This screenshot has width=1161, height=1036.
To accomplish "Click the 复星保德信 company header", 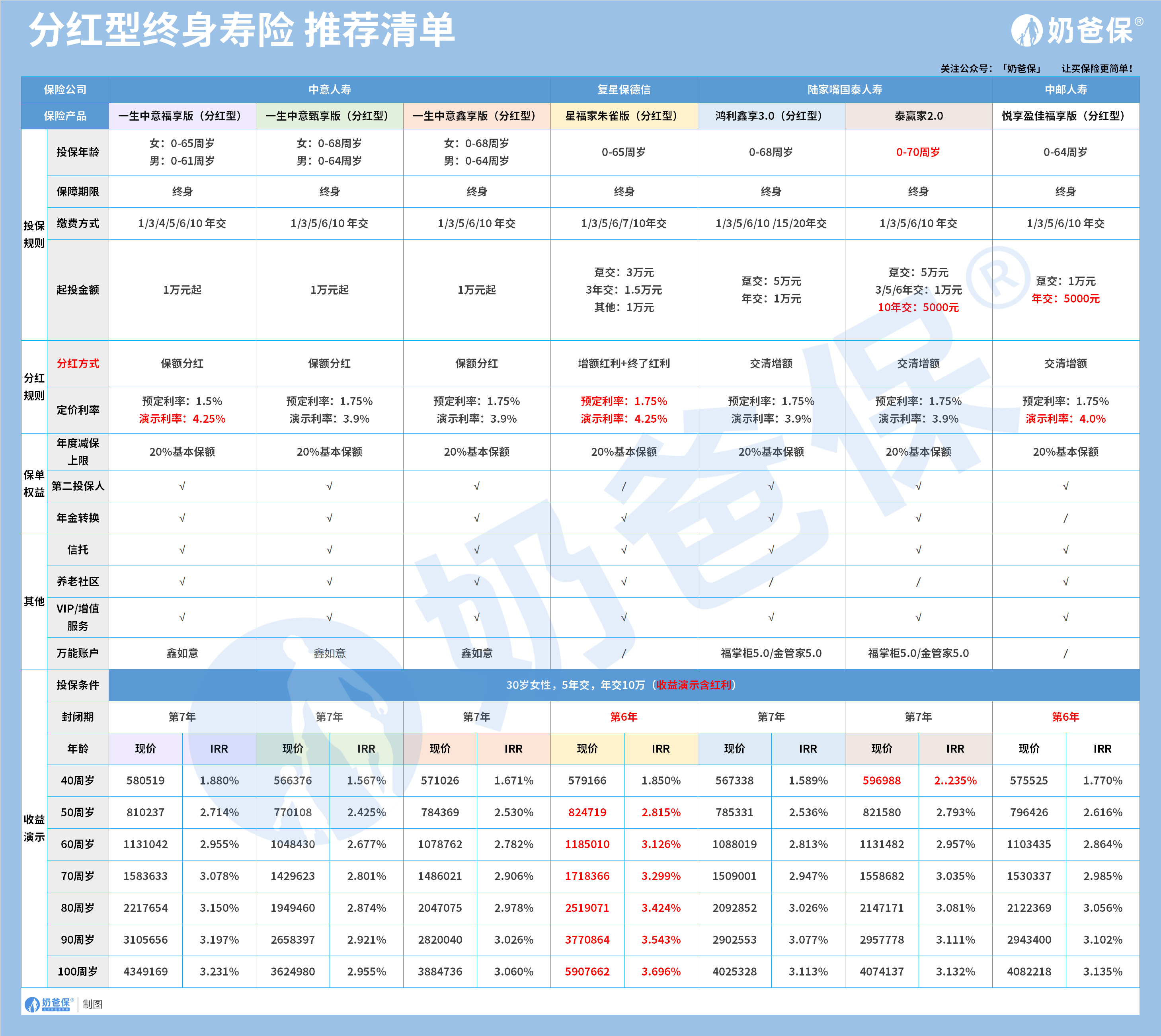I will (x=624, y=90).
